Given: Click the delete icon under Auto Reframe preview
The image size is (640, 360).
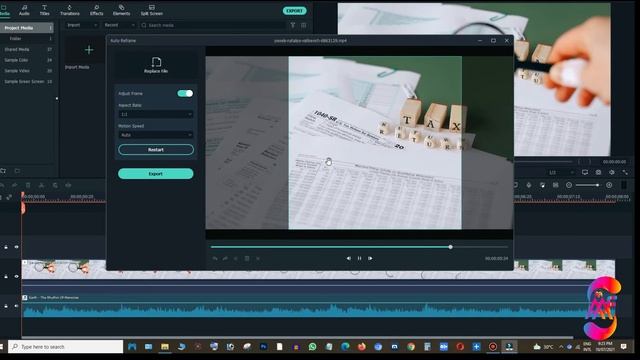Looking at the screenshot, I should pos(247,258).
